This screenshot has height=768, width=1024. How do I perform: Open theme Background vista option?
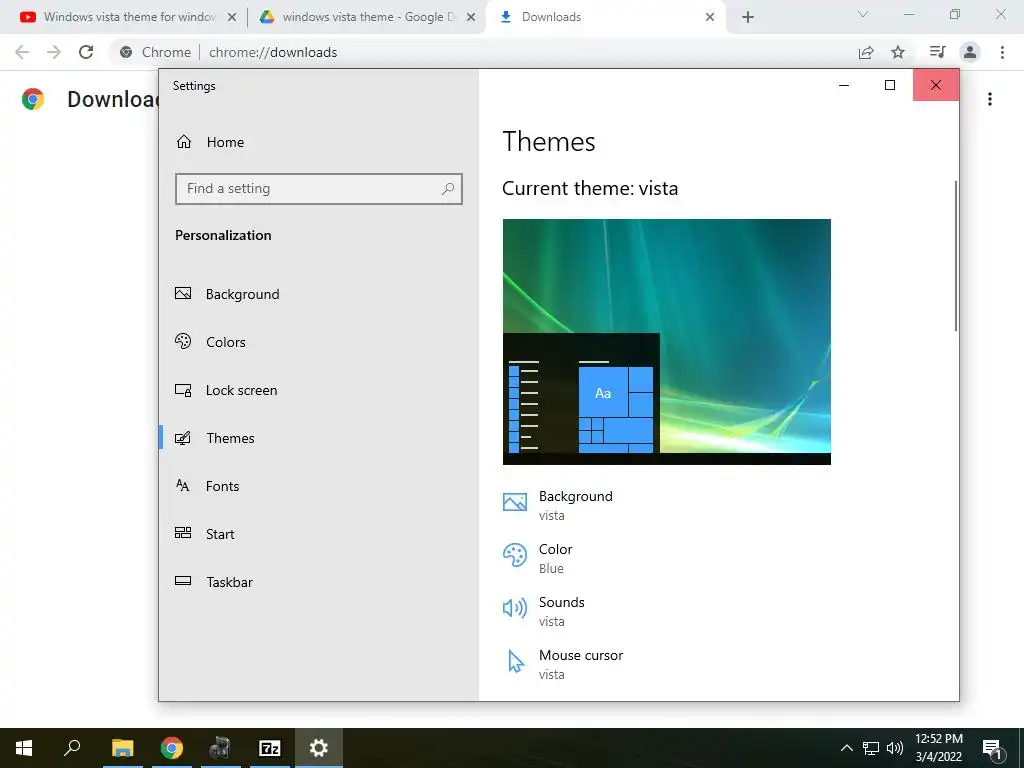pyautogui.click(x=558, y=505)
